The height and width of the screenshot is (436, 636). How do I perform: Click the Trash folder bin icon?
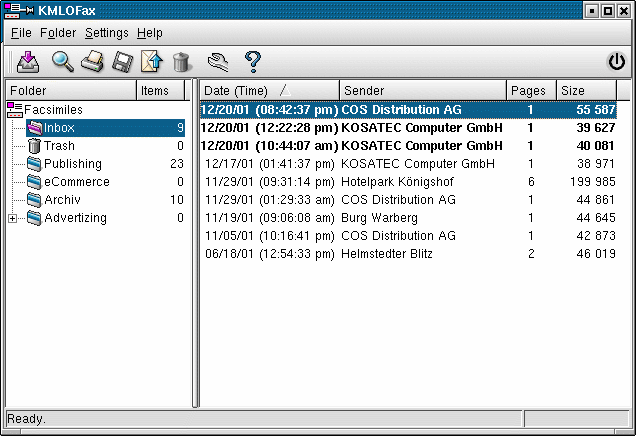[34, 146]
